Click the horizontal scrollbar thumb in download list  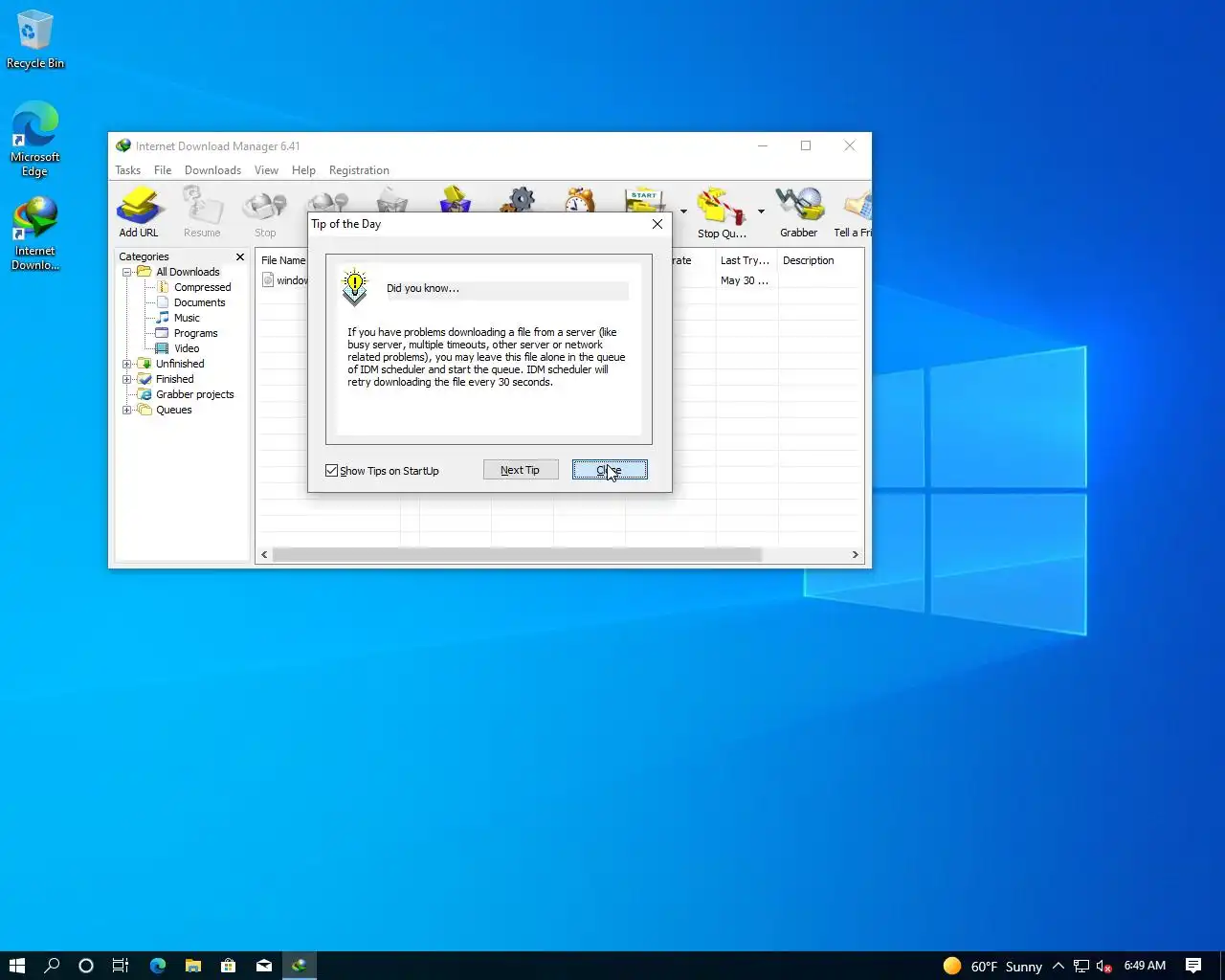[x=517, y=555]
